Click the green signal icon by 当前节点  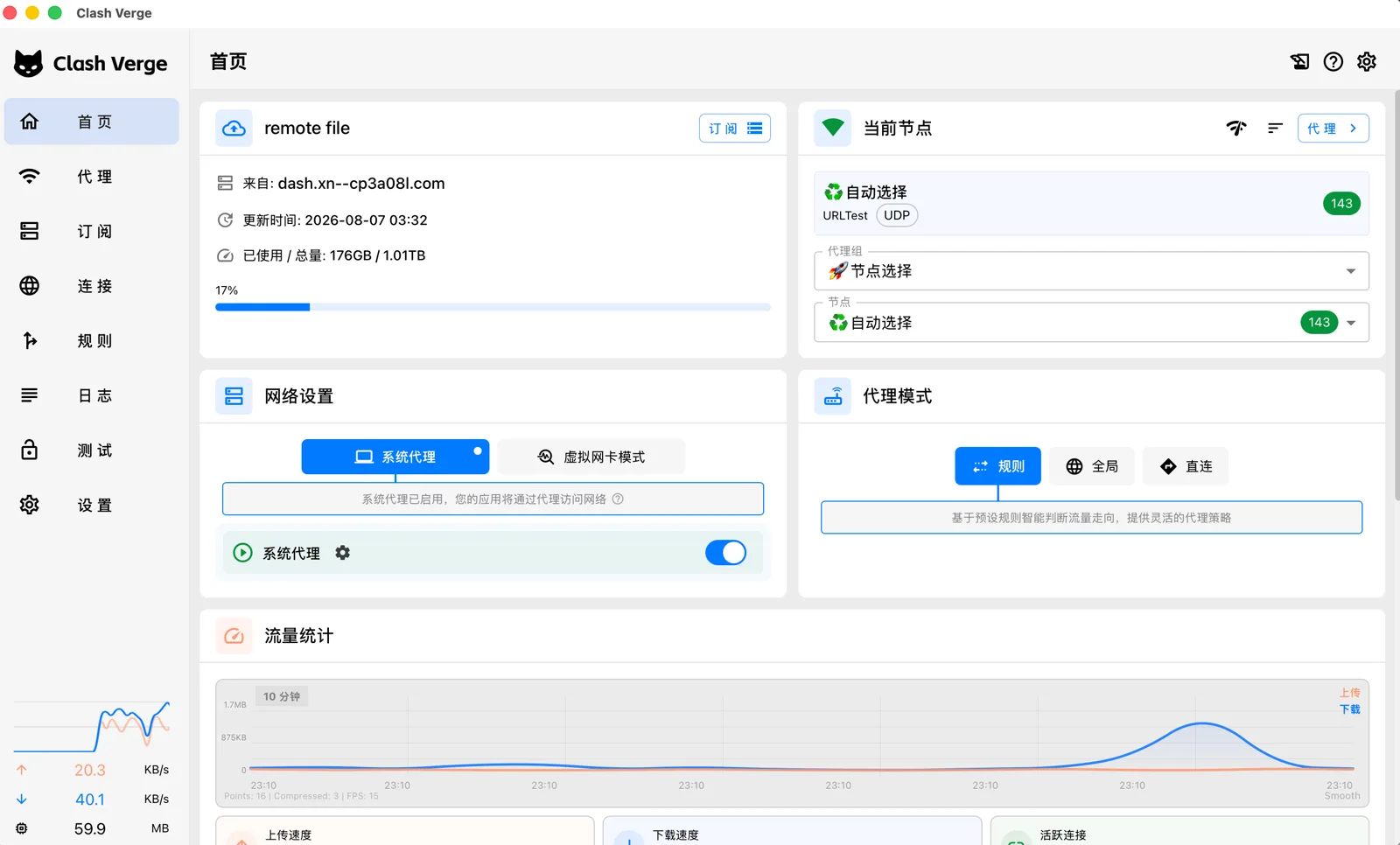[x=833, y=128]
